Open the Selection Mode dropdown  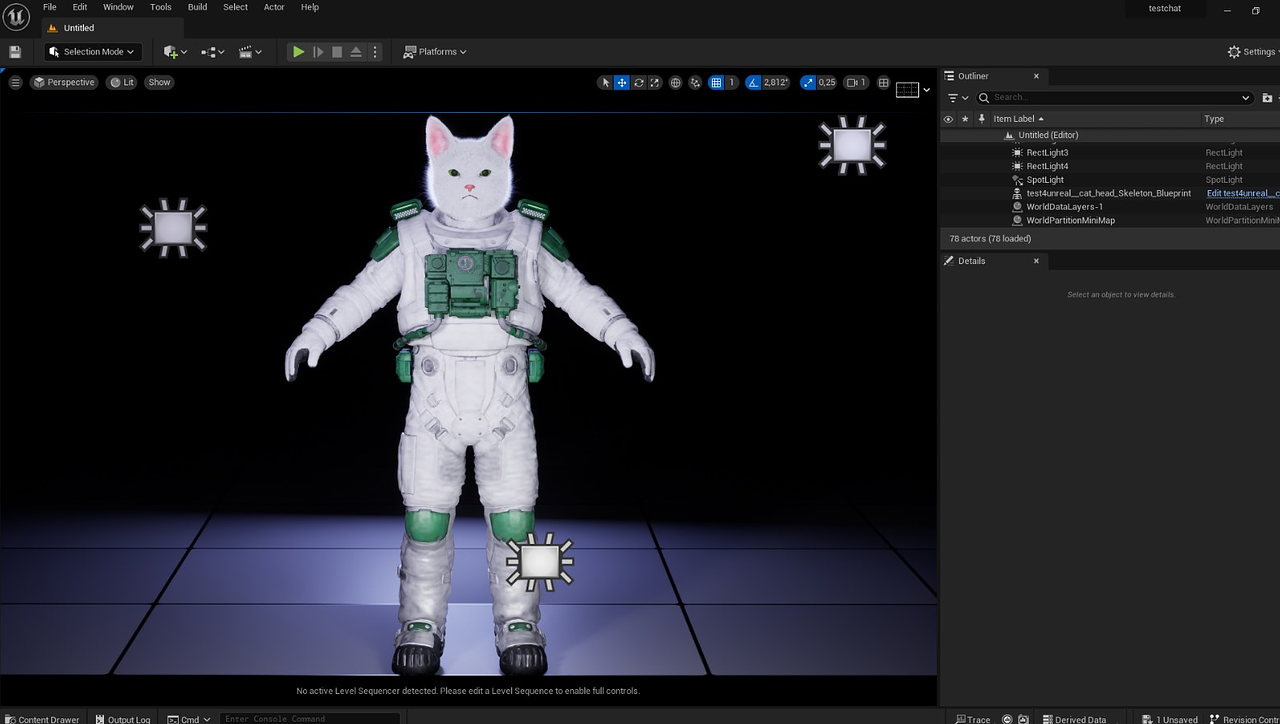coord(92,52)
